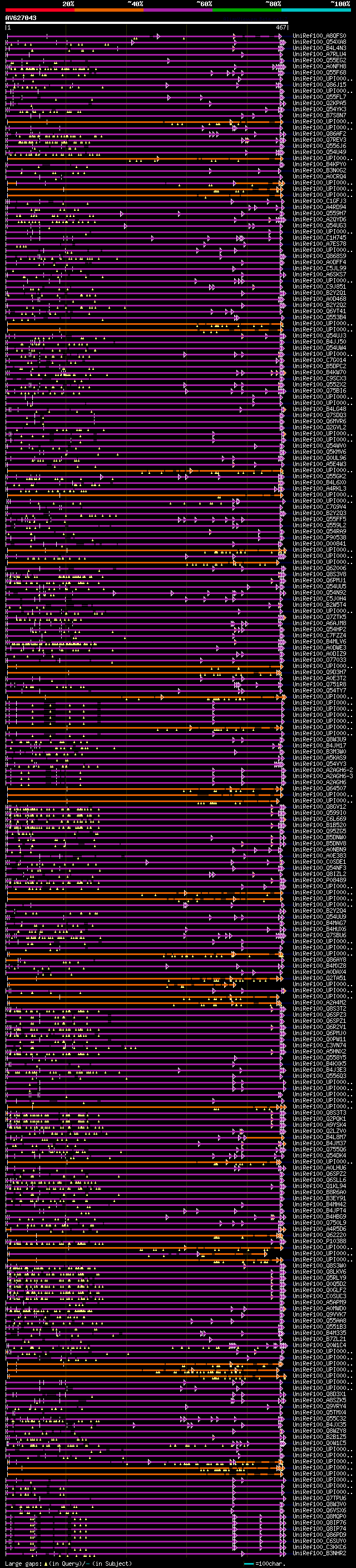Click the orange ~40% identity legend bar
The image size is (356, 1568).
coord(109,10)
